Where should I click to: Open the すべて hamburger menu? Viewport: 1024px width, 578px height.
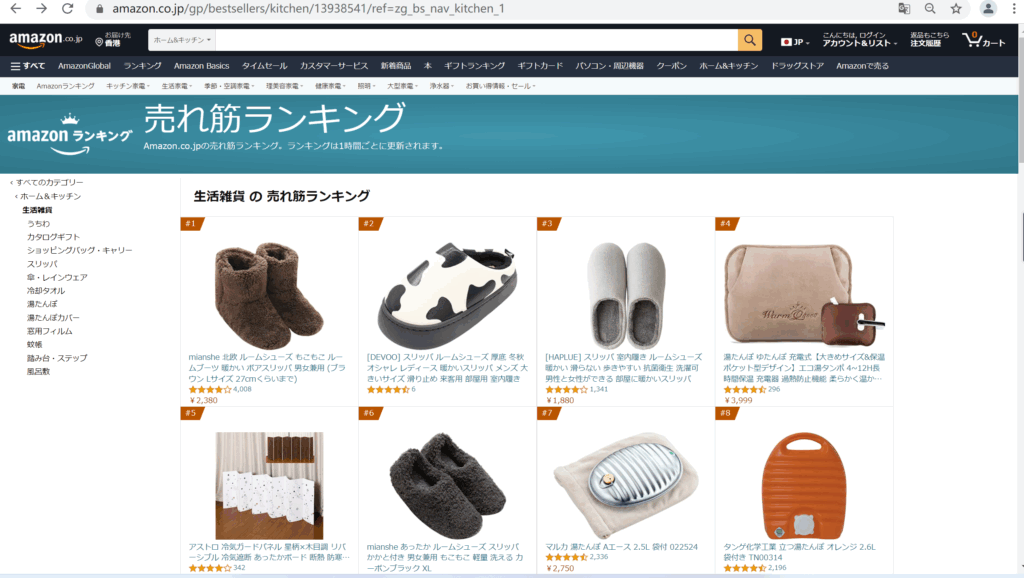point(28,66)
